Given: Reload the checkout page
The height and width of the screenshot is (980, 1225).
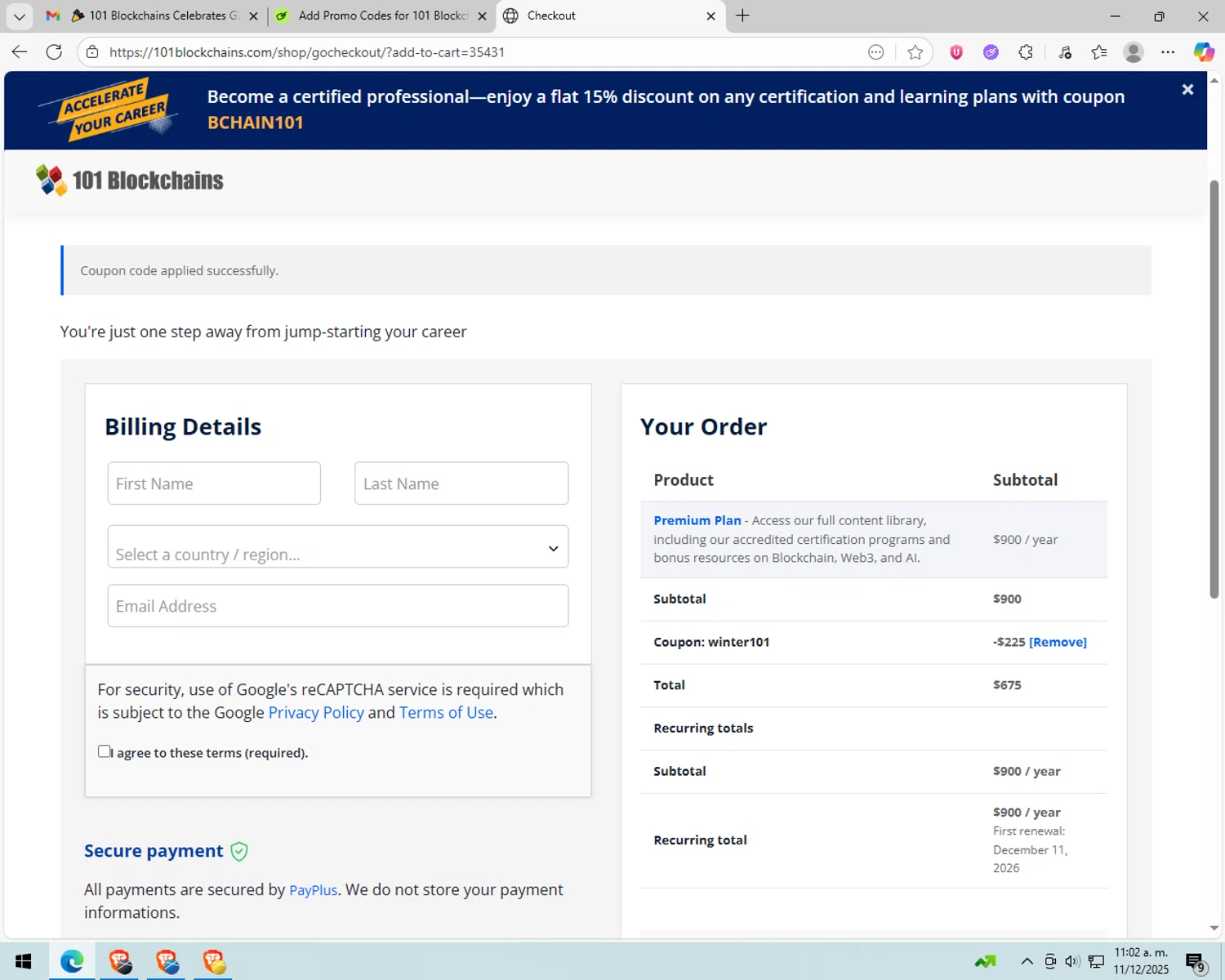Looking at the screenshot, I should click(54, 52).
